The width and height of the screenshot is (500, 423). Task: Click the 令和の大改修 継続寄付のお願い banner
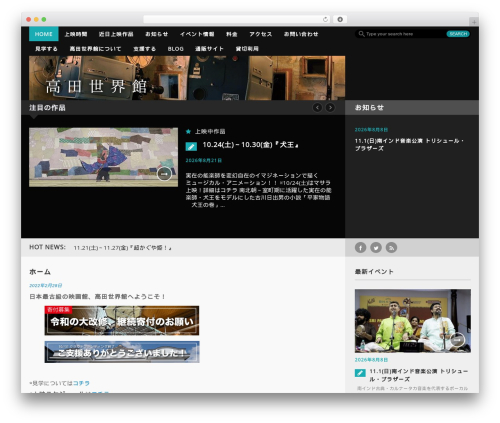[x=122, y=321]
